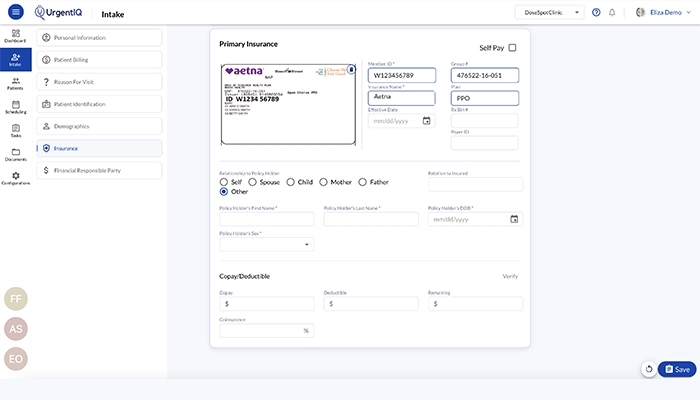The height and width of the screenshot is (400, 700).
Task: Click the Plan field
Action: [x=485, y=98]
